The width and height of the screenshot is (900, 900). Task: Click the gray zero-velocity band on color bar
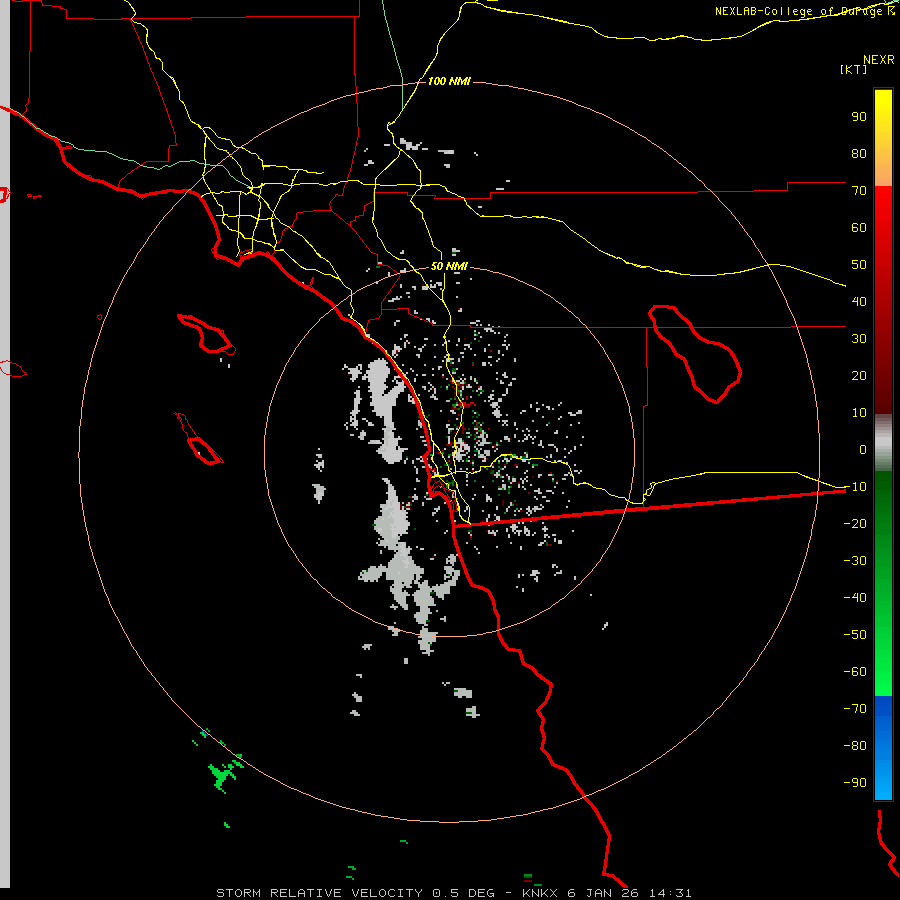tap(883, 443)
